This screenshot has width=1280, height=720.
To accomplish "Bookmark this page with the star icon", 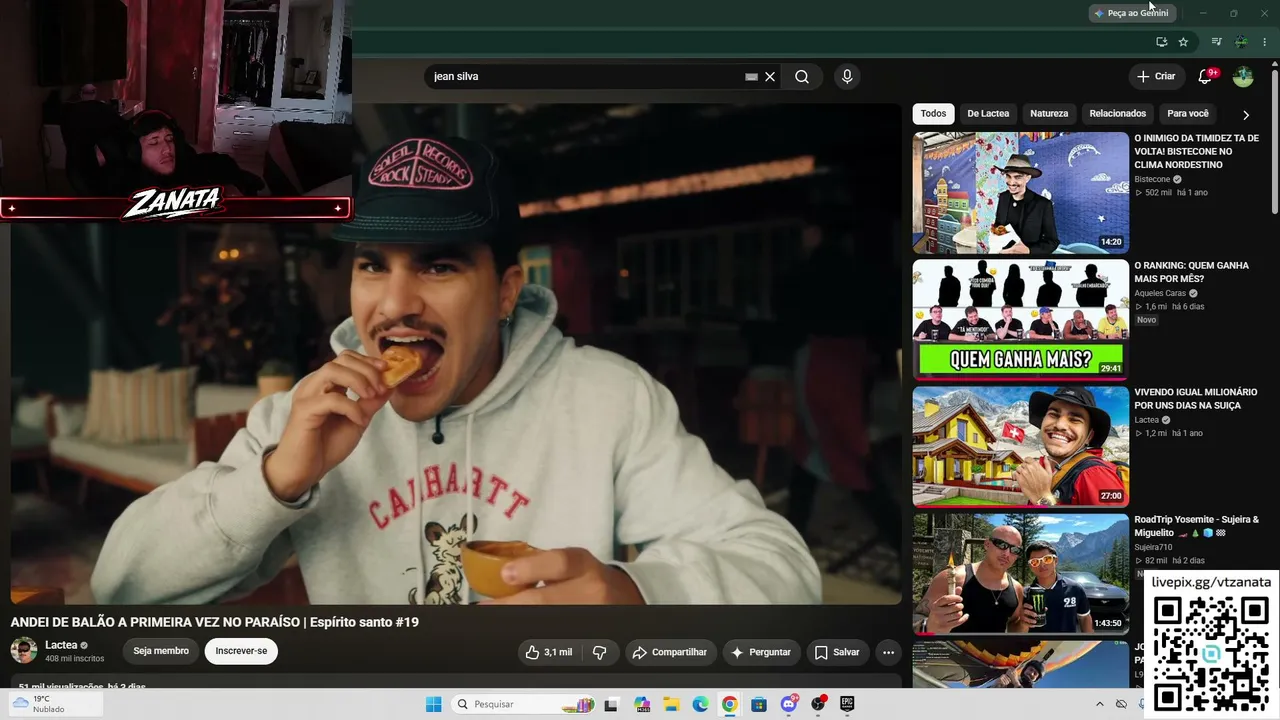I will coord(1183,42).
